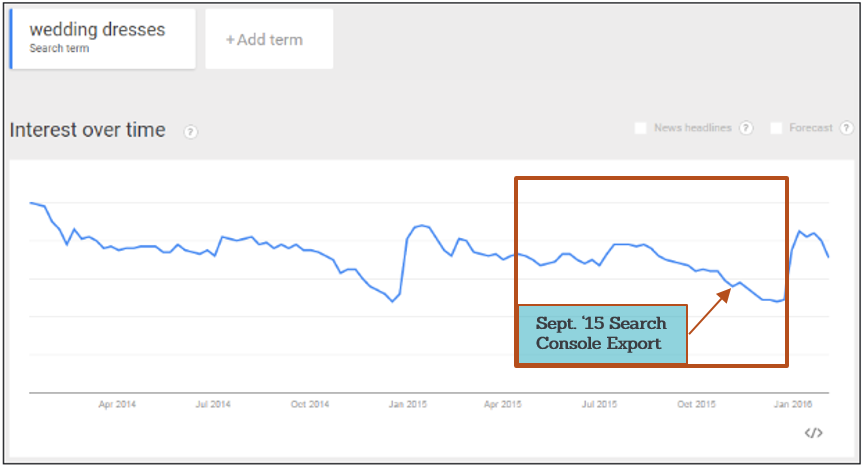The height and width of the screenshot is (467, 864).
Task: Click the Interest over time heading
Action: 87,130
